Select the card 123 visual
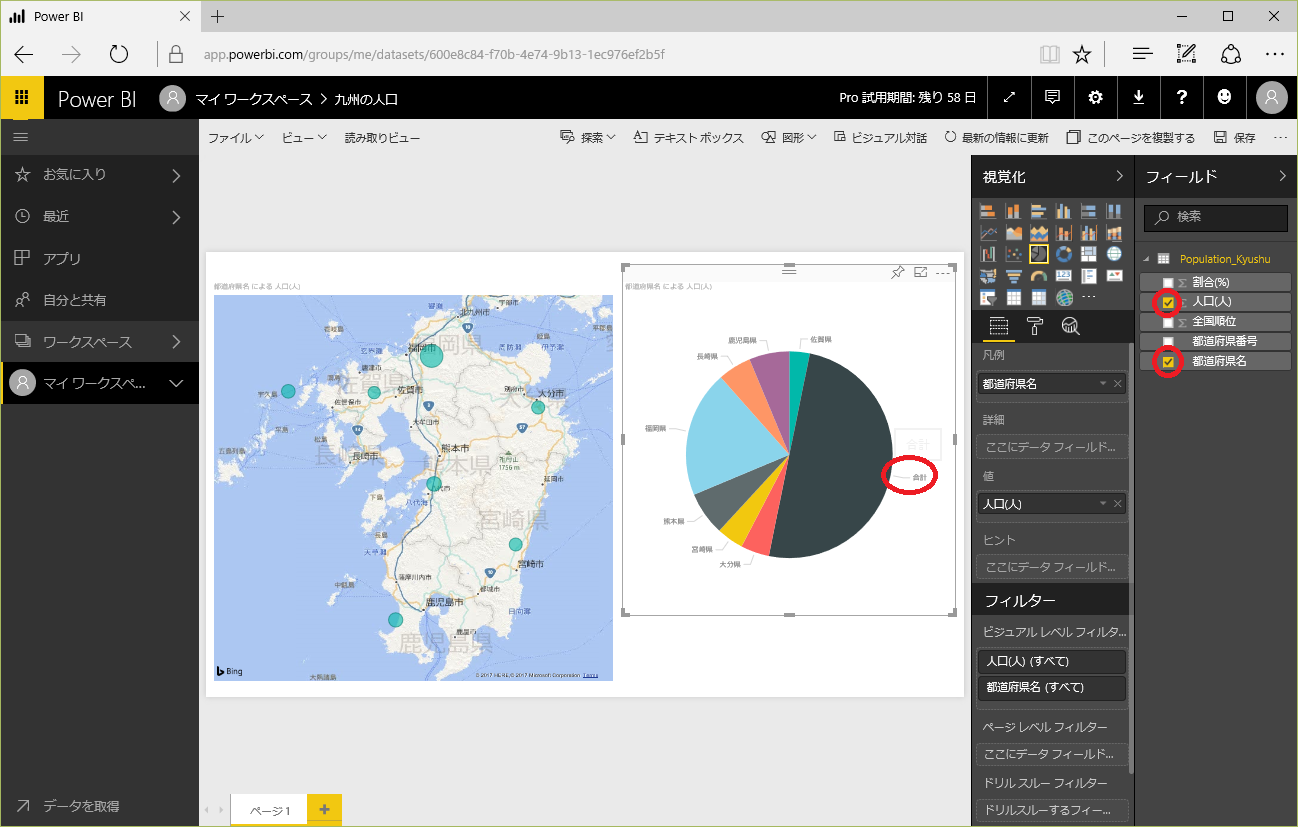Image resolution: width=1298 pixels, height=827 pixels. (1064, 275)
